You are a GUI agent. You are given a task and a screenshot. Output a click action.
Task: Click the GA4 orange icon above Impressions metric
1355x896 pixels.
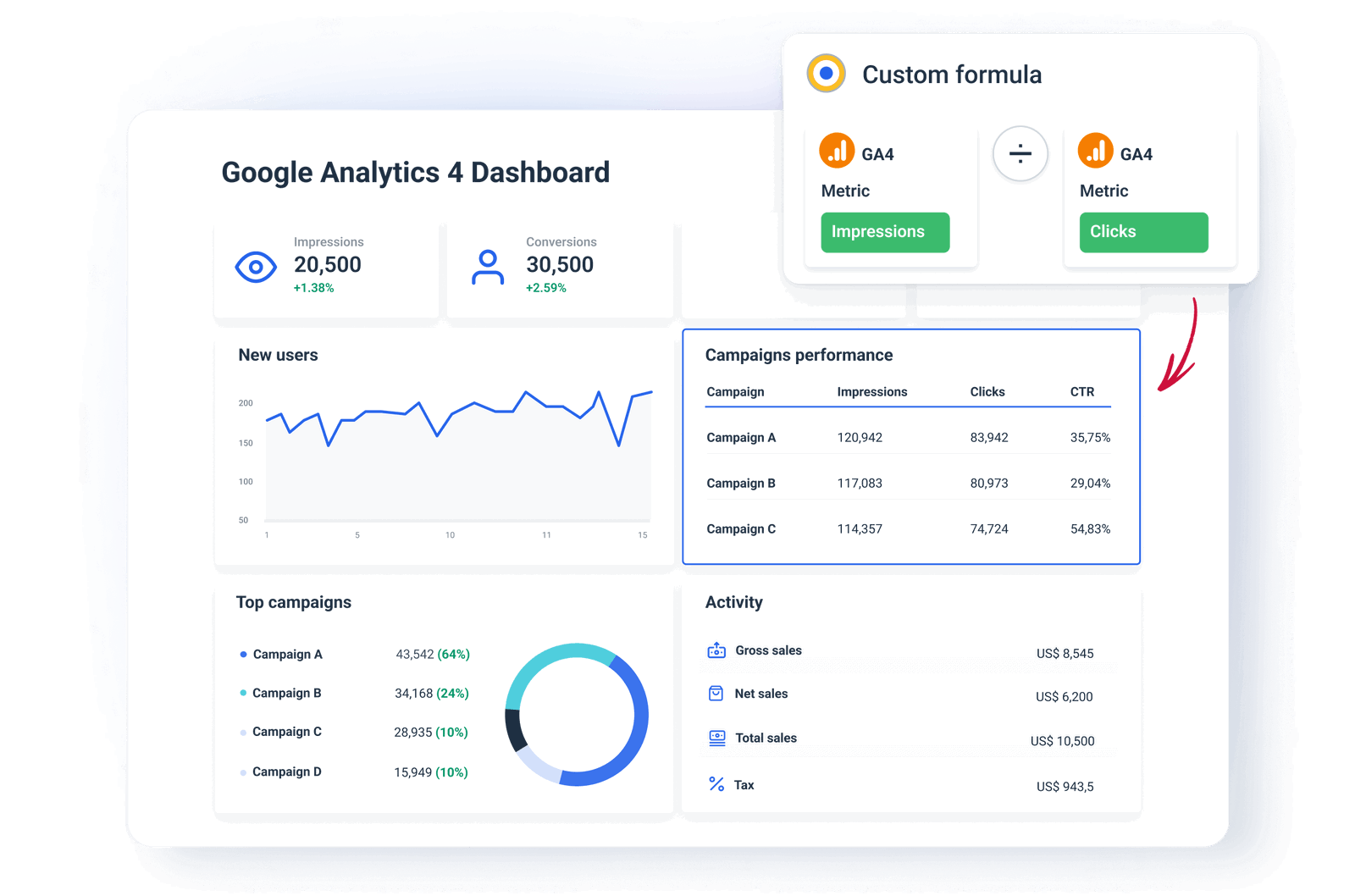click(838, 152)
